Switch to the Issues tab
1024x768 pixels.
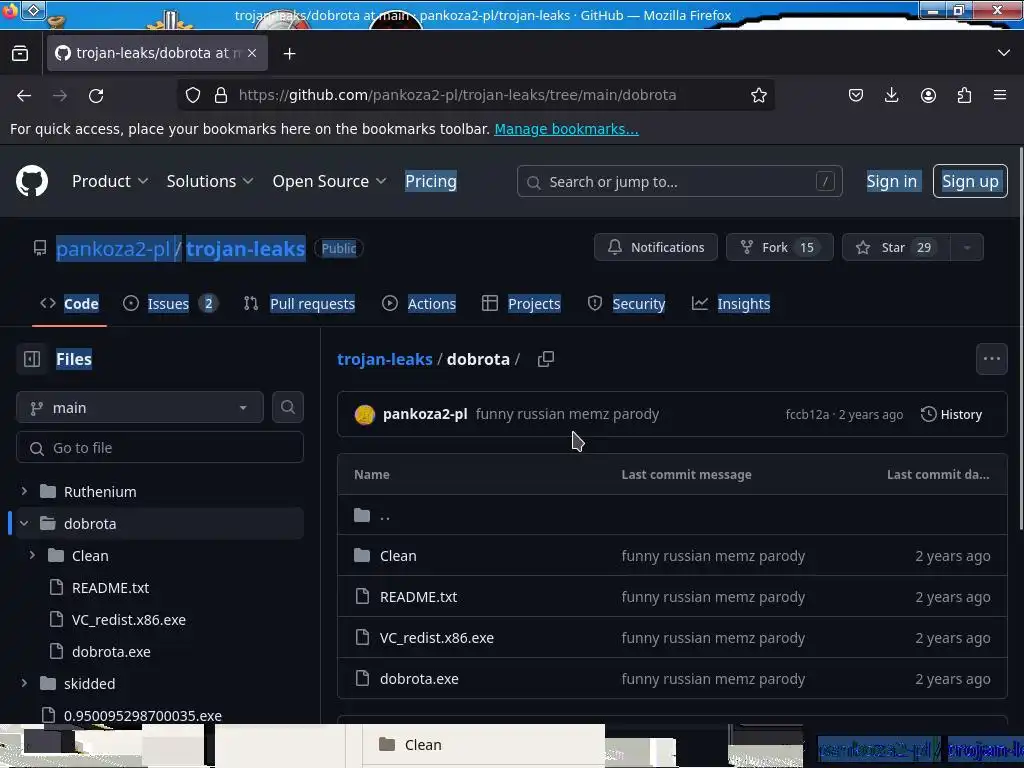169,304
